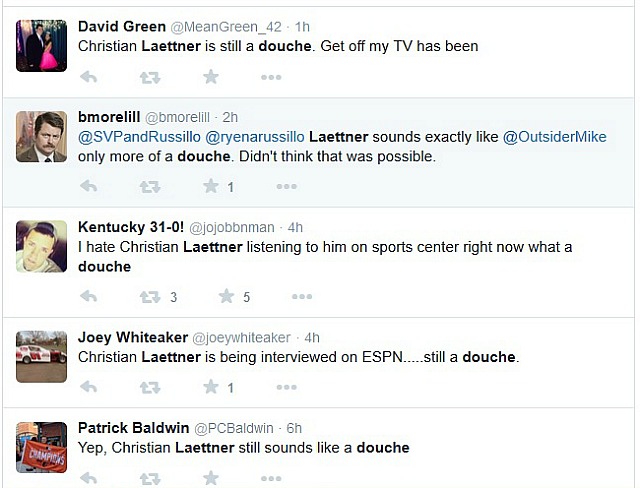Reply to bmorelill's tweet
Viewport: 640px width, 488px height.
point(88,186)
